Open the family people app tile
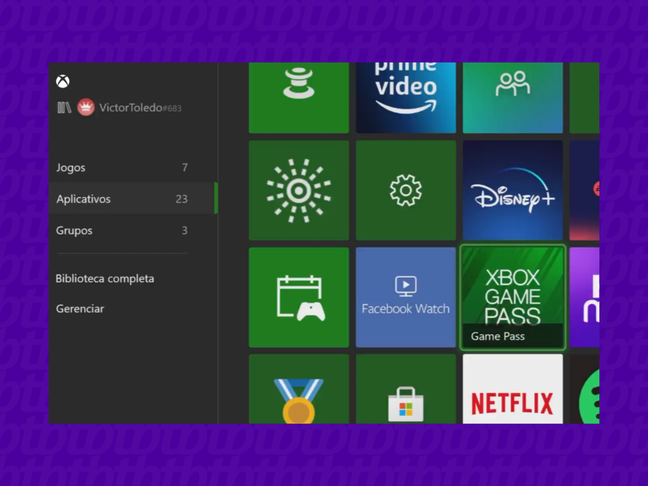 (x=513, y=98)
